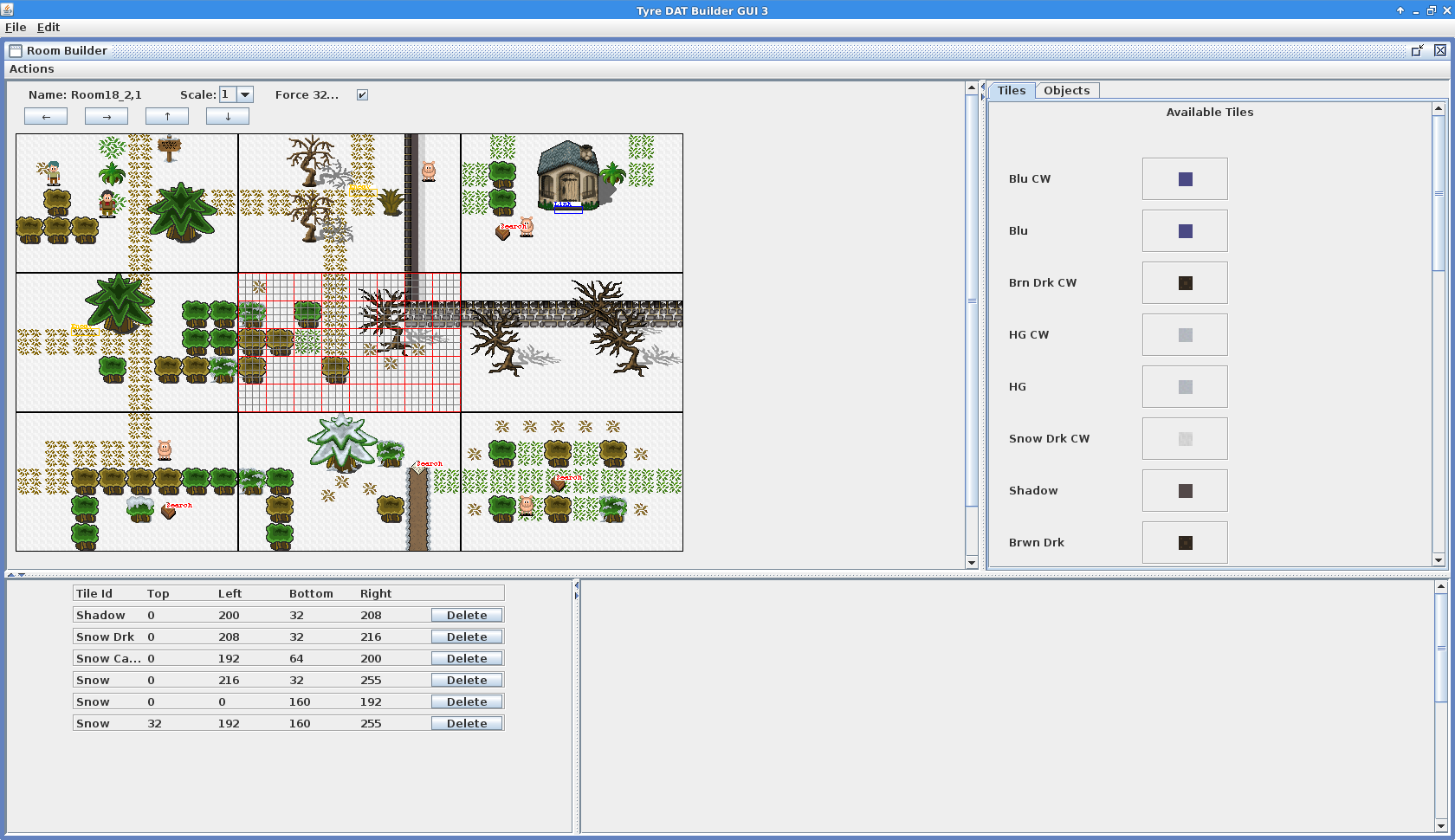Delete the Snow Ca... tile row
The width and height of the screenshot is (1455, 840).
point(467,658)
